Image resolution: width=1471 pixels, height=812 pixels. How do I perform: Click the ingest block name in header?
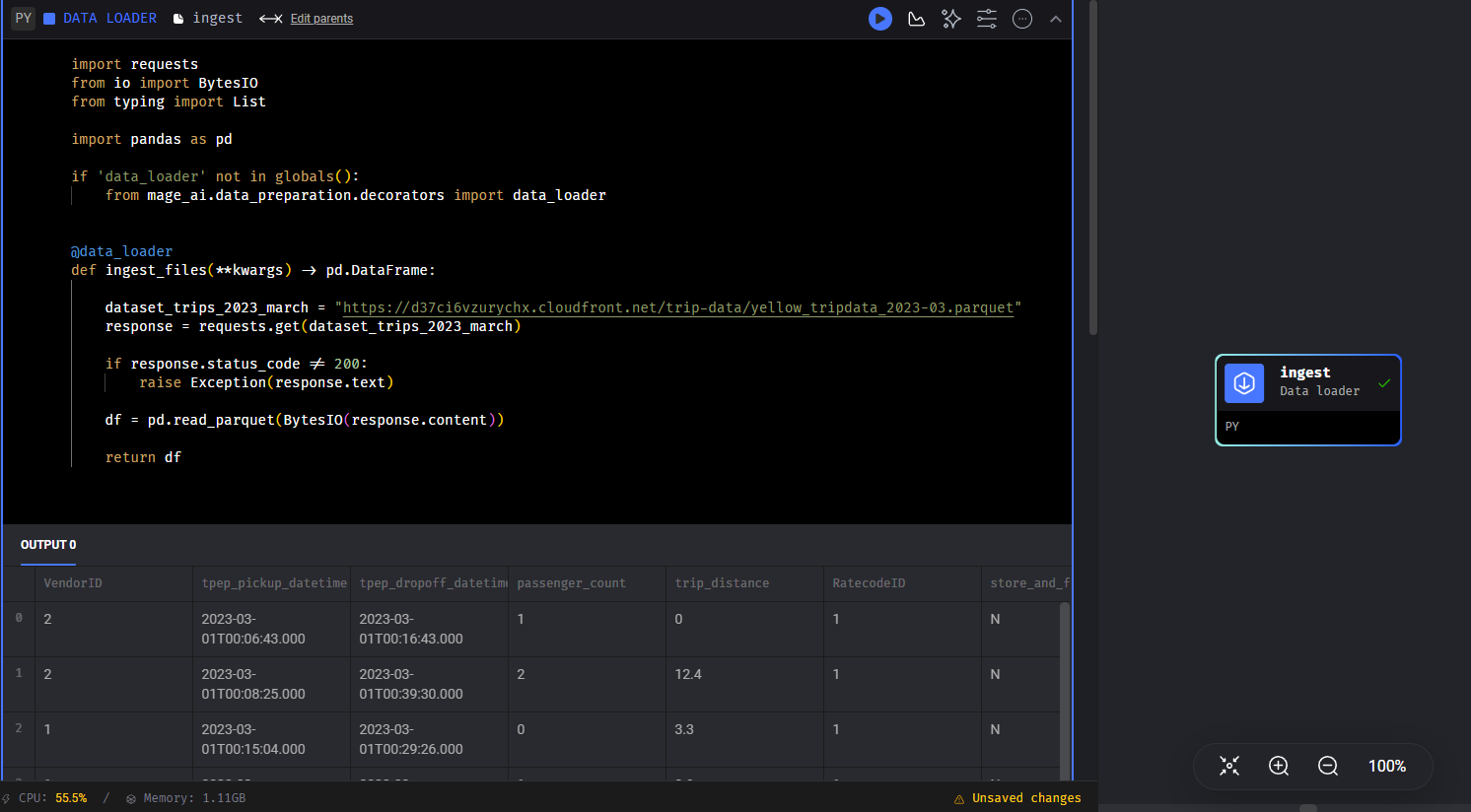click(x=218, y=18)
